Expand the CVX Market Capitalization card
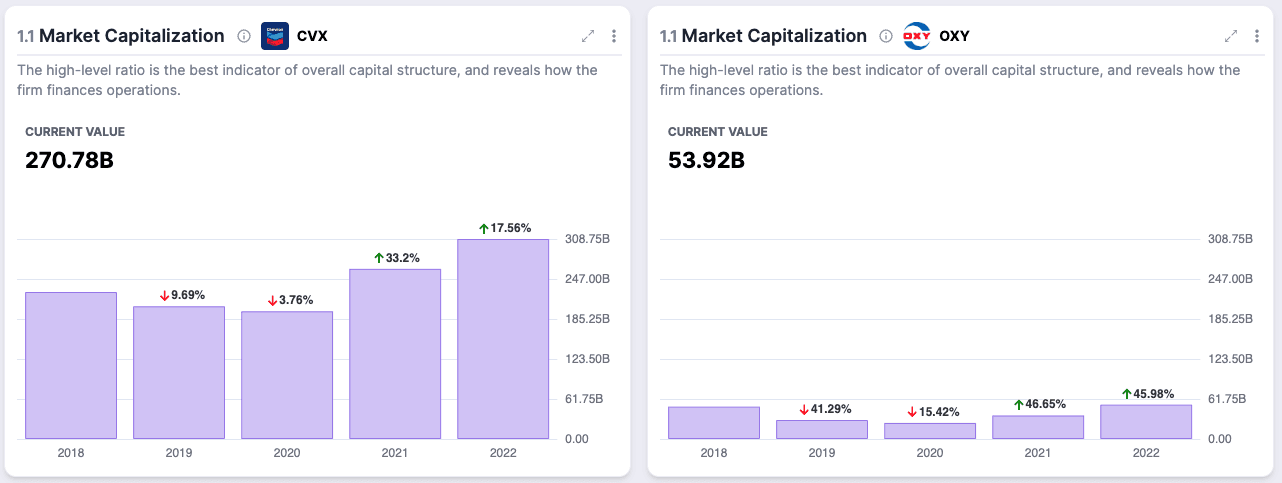This screenshot has height=483, width=1282. 588,36
